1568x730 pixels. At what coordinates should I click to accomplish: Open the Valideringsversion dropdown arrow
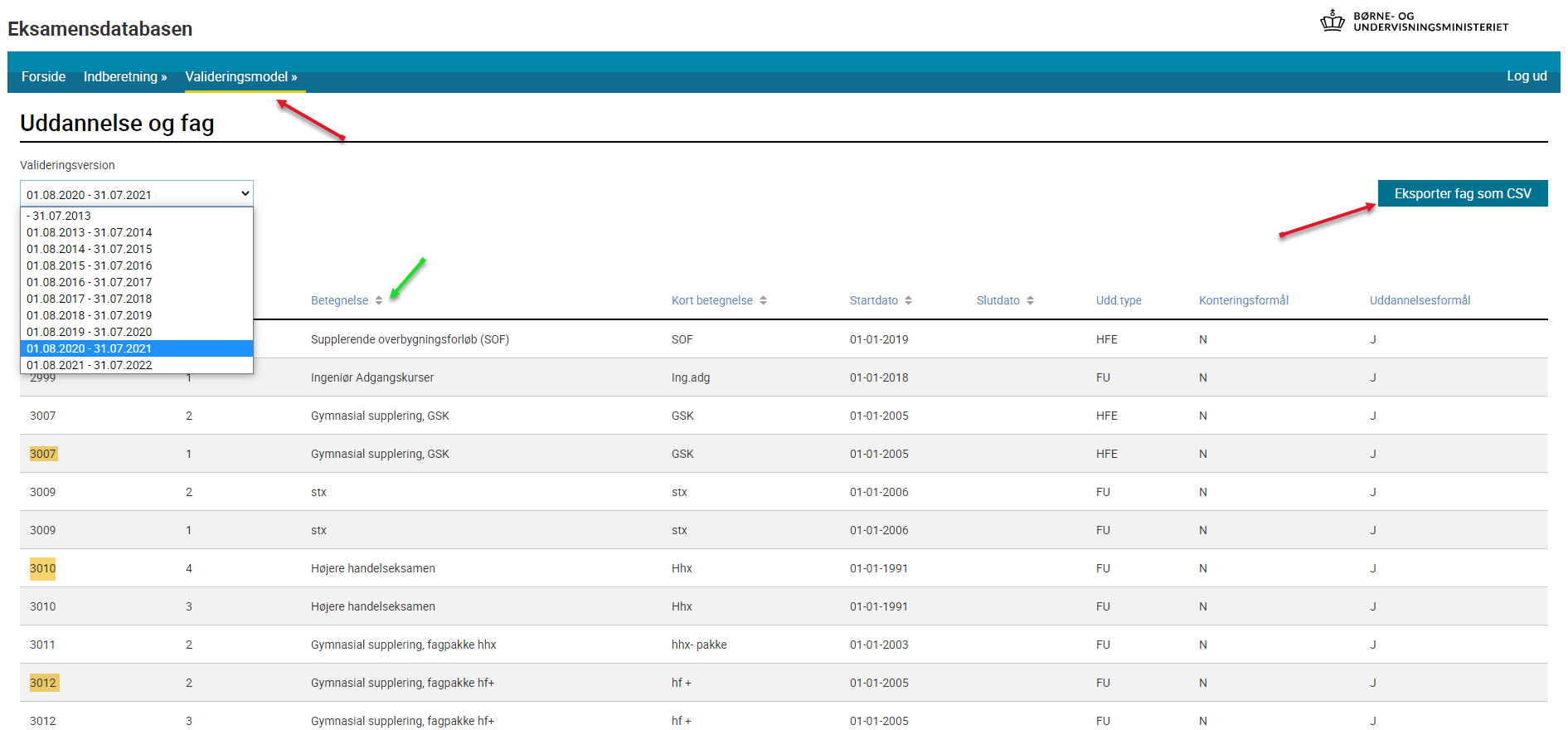245,194
